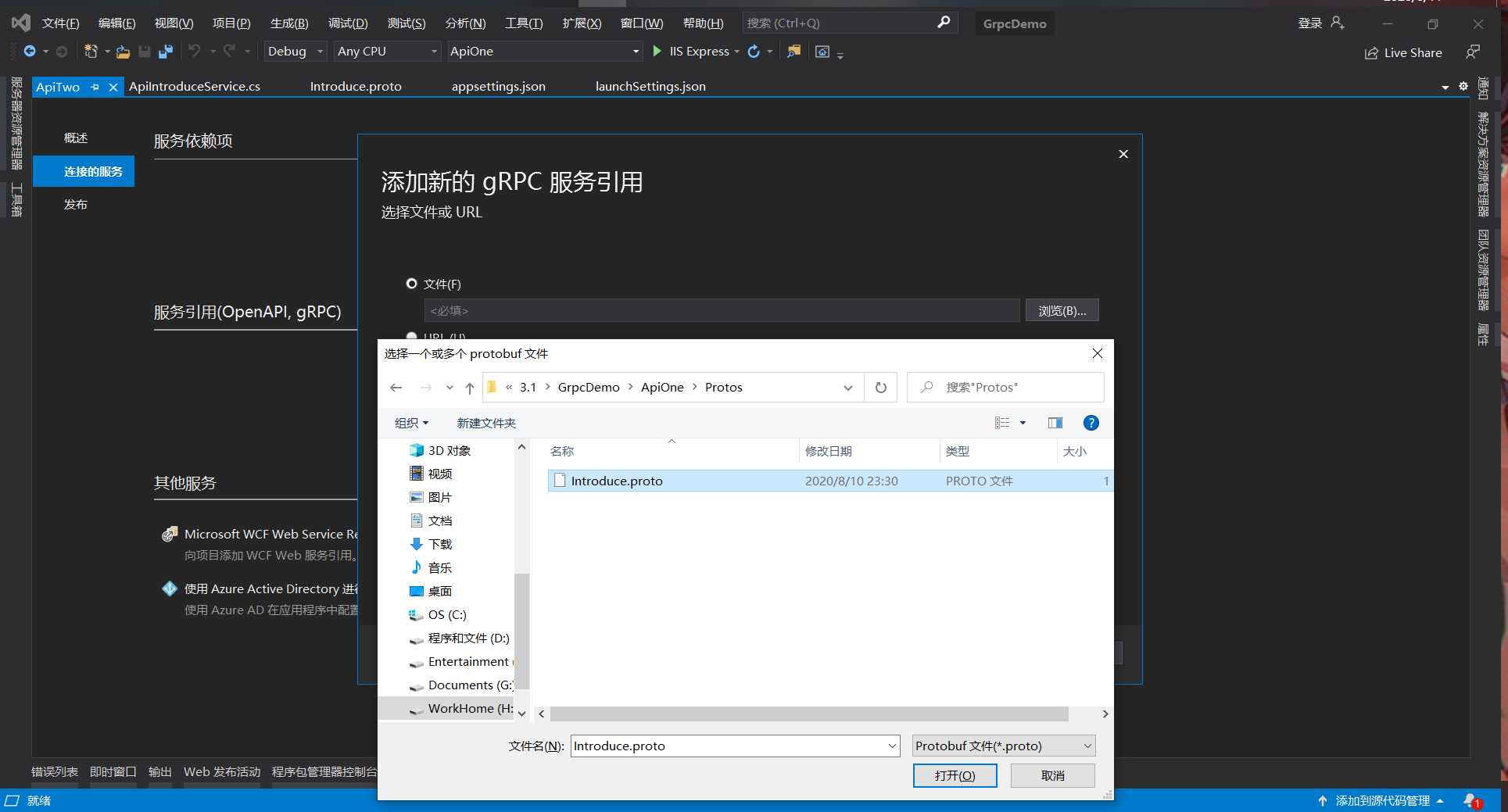This screenshot has width=1508, height=812.
Task: Open the 工具(T) menu
Action: pos(524,23)
